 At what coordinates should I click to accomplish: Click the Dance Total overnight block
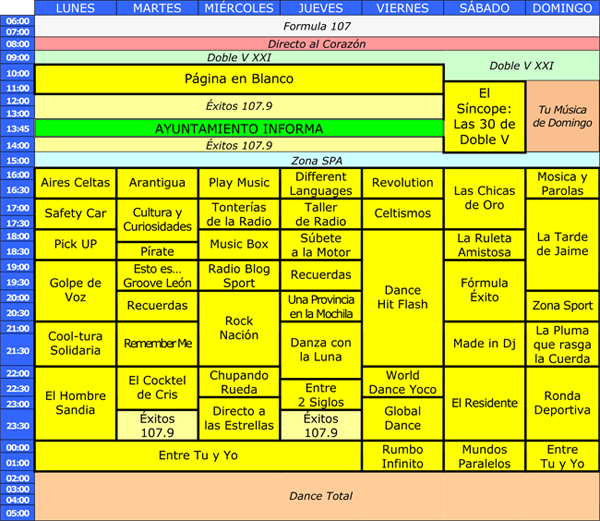317,496
